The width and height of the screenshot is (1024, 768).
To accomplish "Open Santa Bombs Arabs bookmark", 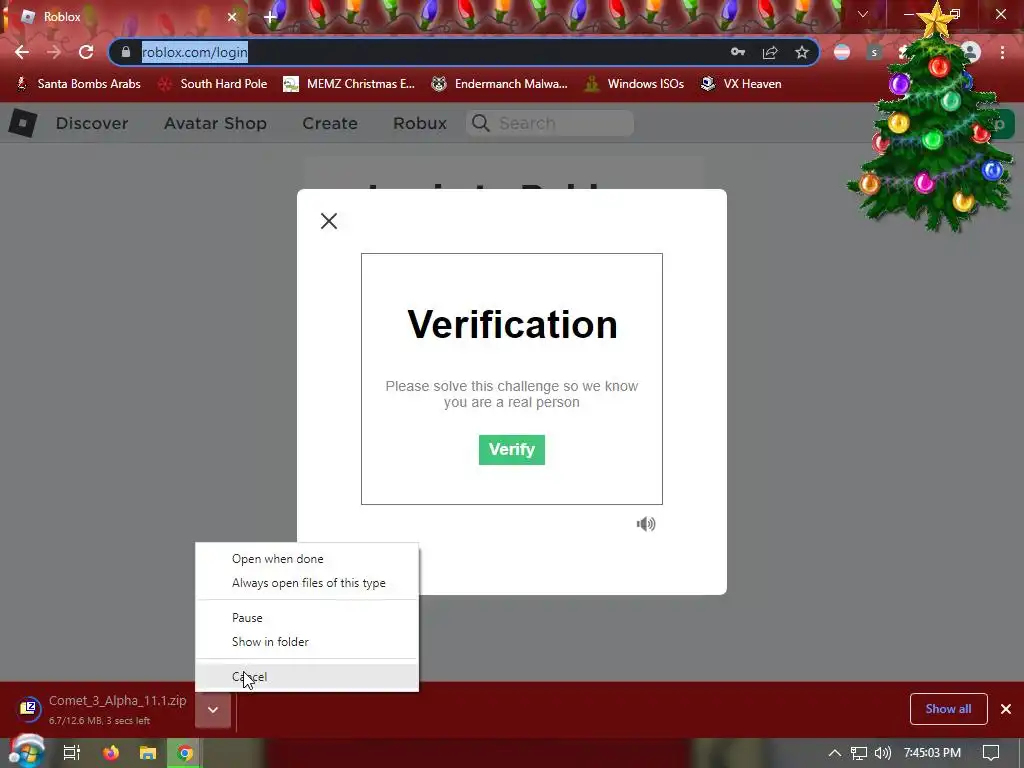I will [78, 84].
